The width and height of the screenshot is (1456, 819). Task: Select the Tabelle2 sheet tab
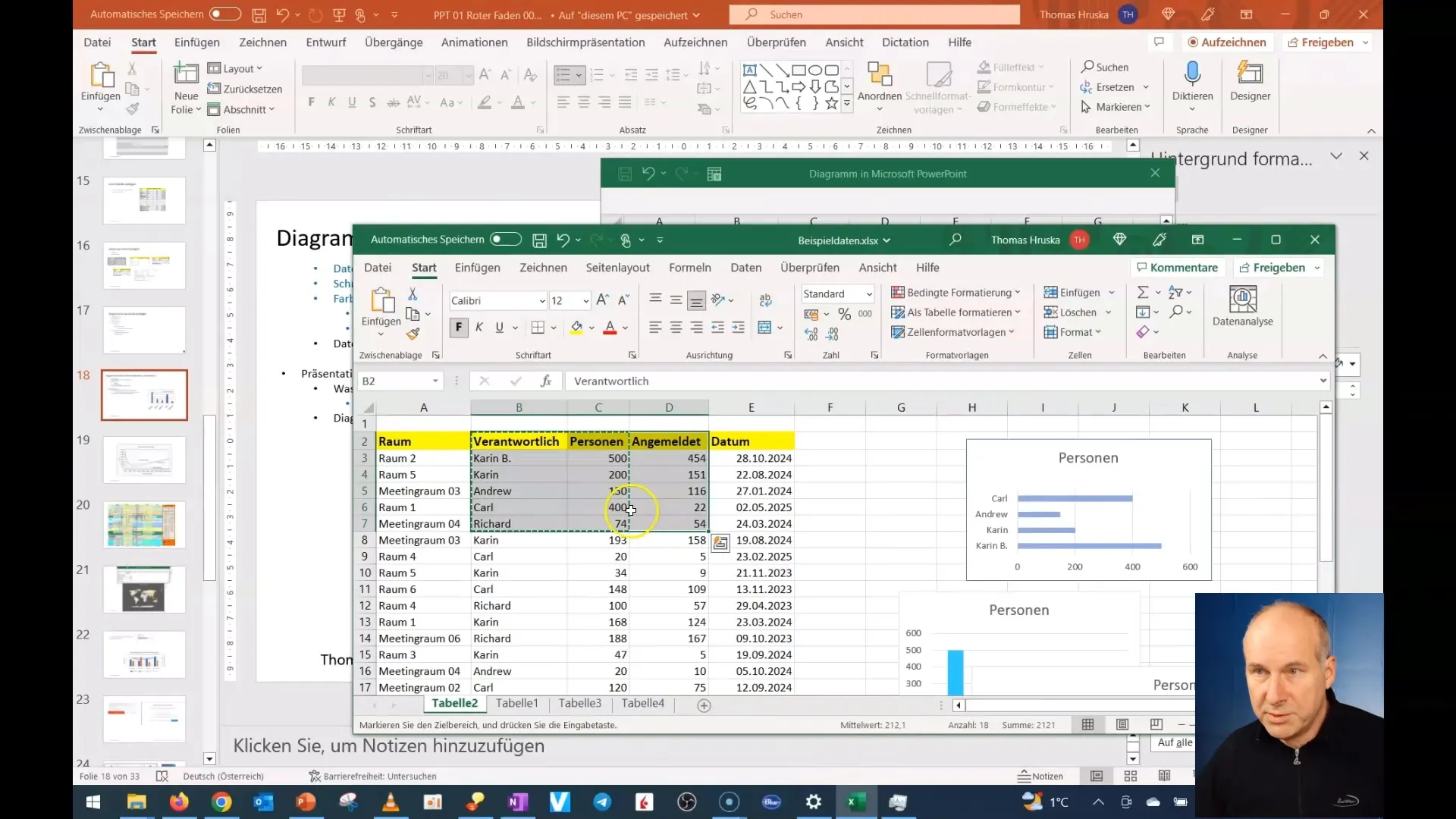coord(454,703)
